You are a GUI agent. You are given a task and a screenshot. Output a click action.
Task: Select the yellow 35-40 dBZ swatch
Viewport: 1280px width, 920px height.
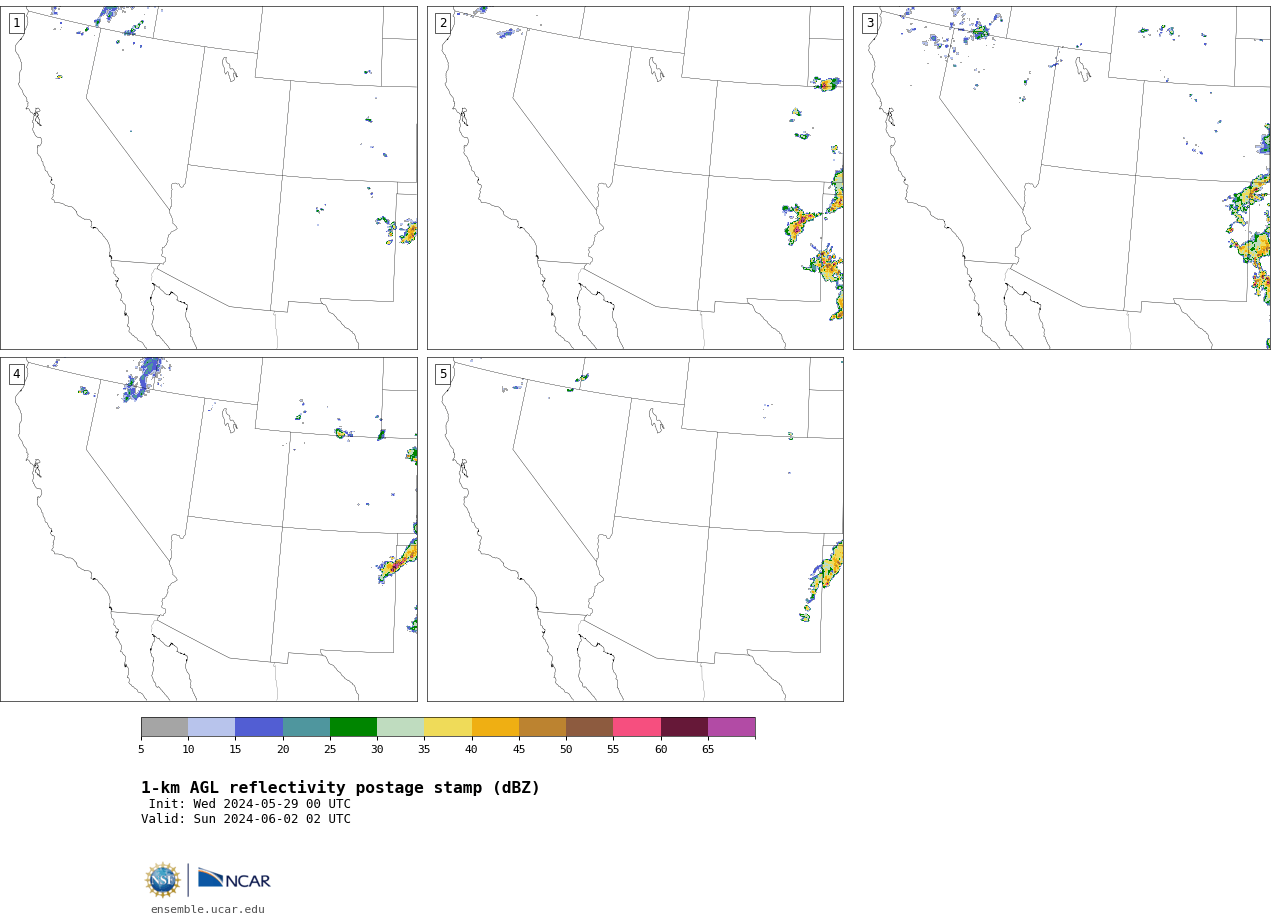pos(448,727)
